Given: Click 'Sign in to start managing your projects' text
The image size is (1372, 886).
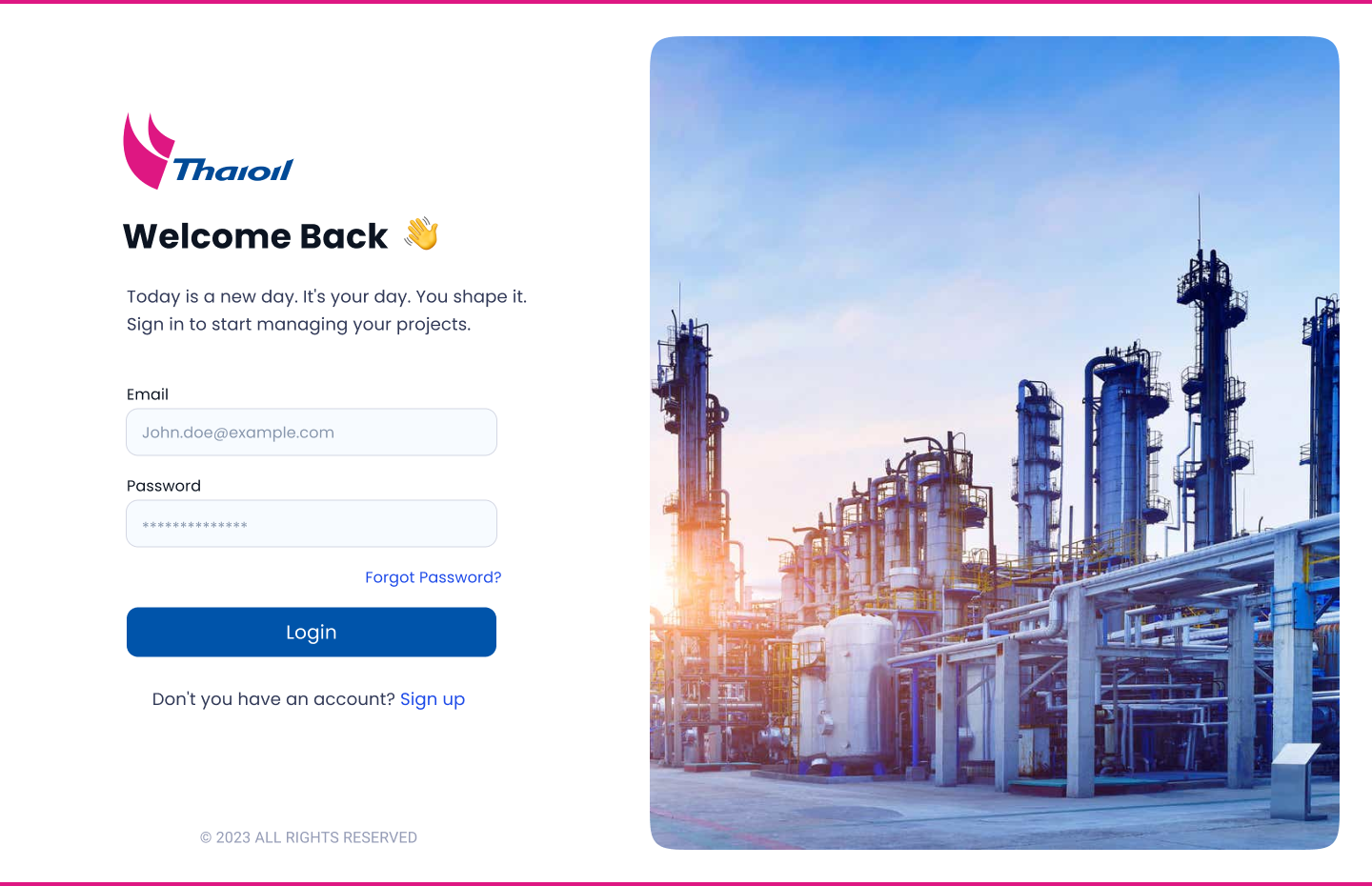Looking at the screenshot, I should (299, 324).
